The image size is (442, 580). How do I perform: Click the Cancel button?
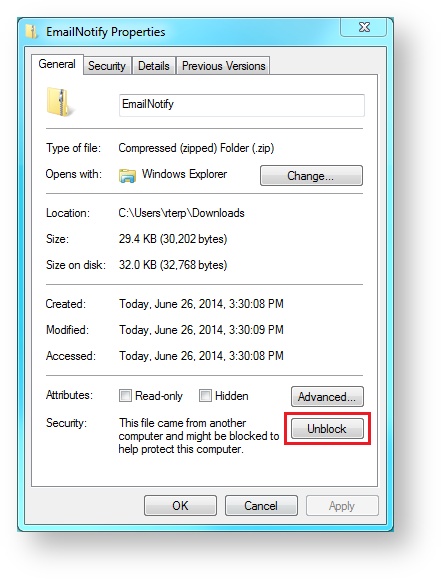pos(261,505)
